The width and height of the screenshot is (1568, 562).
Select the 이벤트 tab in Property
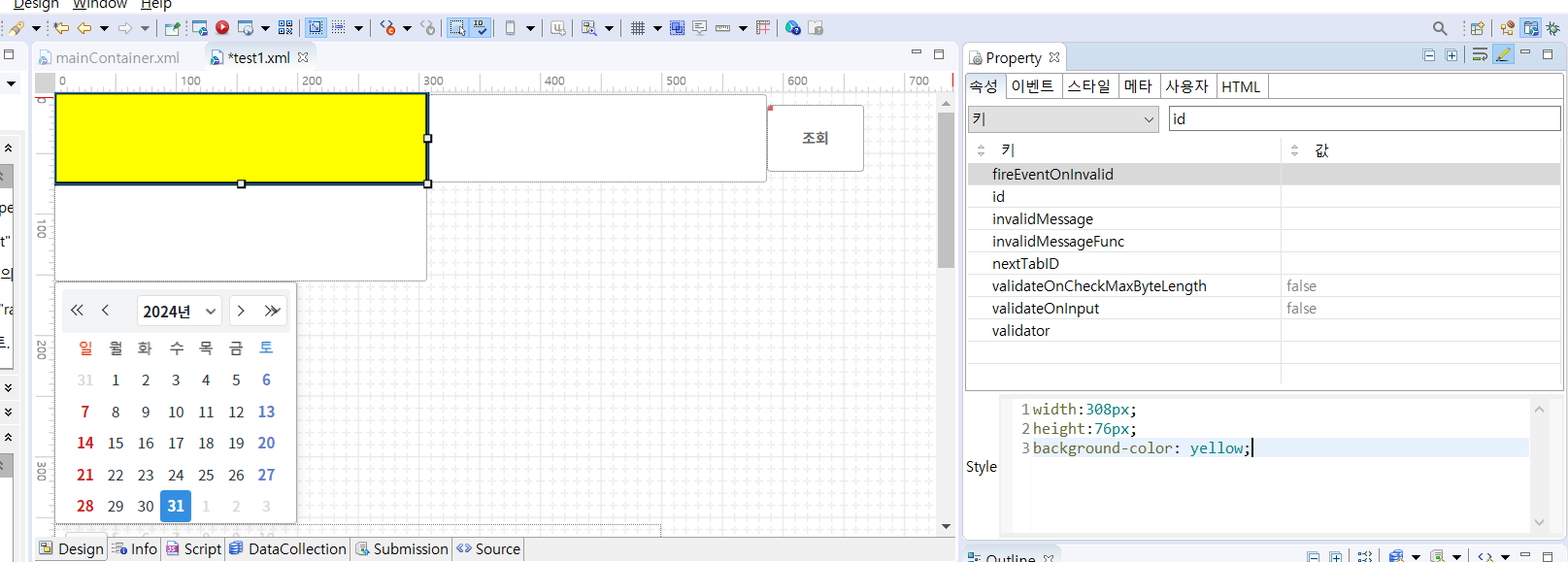tap(1032, 86)
